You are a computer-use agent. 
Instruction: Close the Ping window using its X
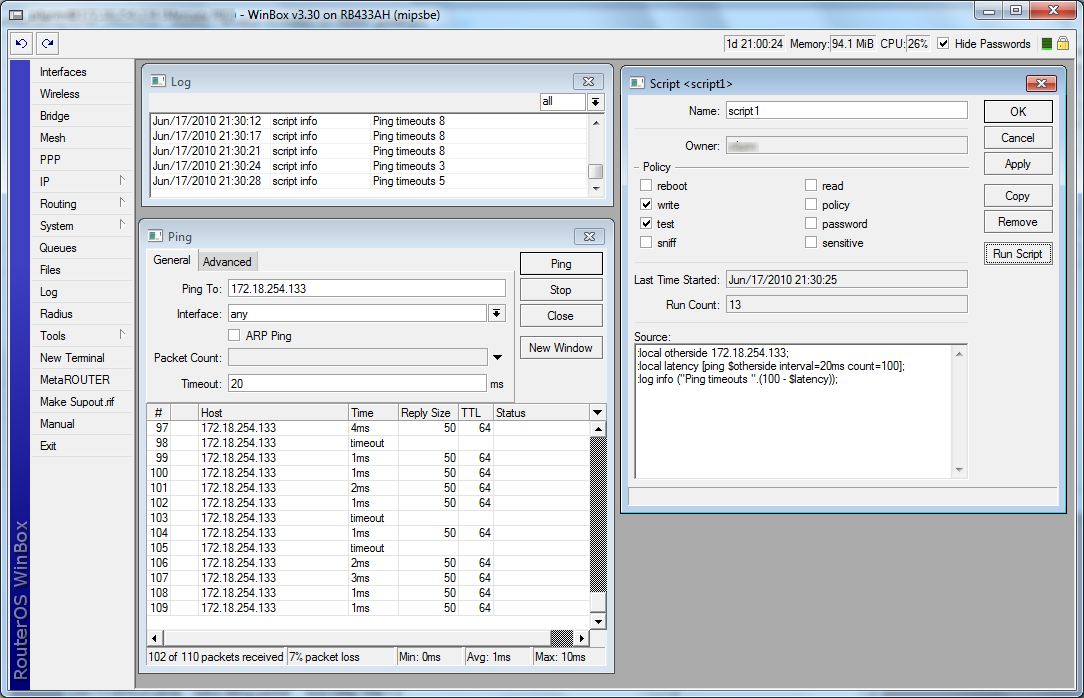click(x=587, y=236)
